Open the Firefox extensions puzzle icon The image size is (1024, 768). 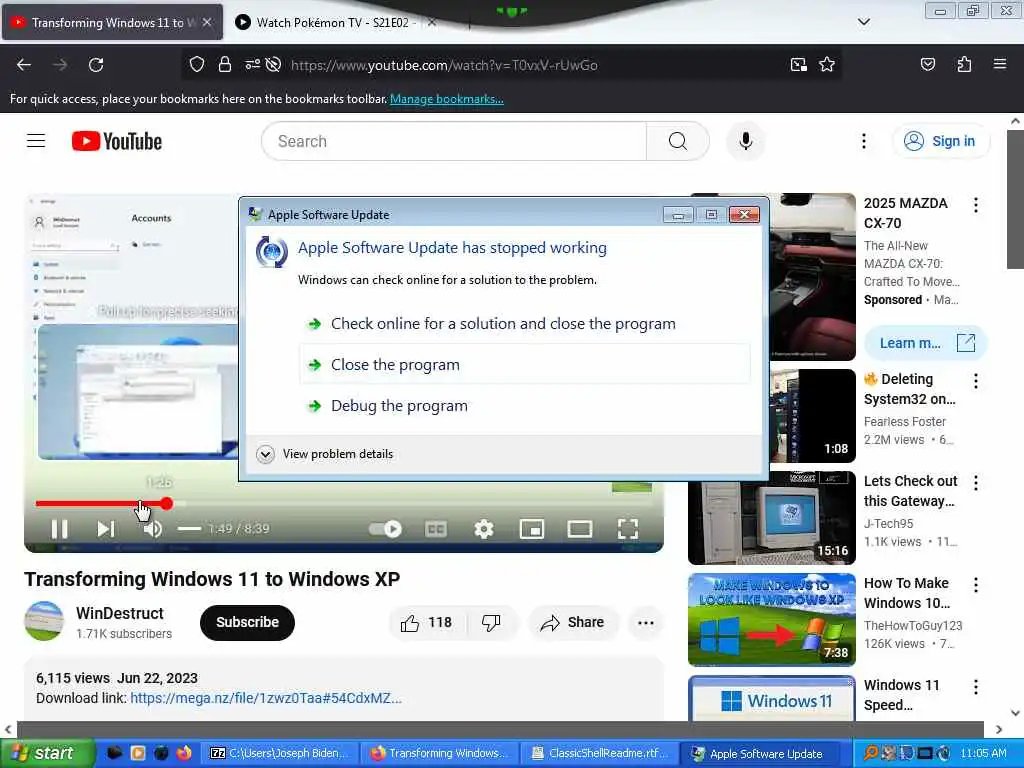964,64
